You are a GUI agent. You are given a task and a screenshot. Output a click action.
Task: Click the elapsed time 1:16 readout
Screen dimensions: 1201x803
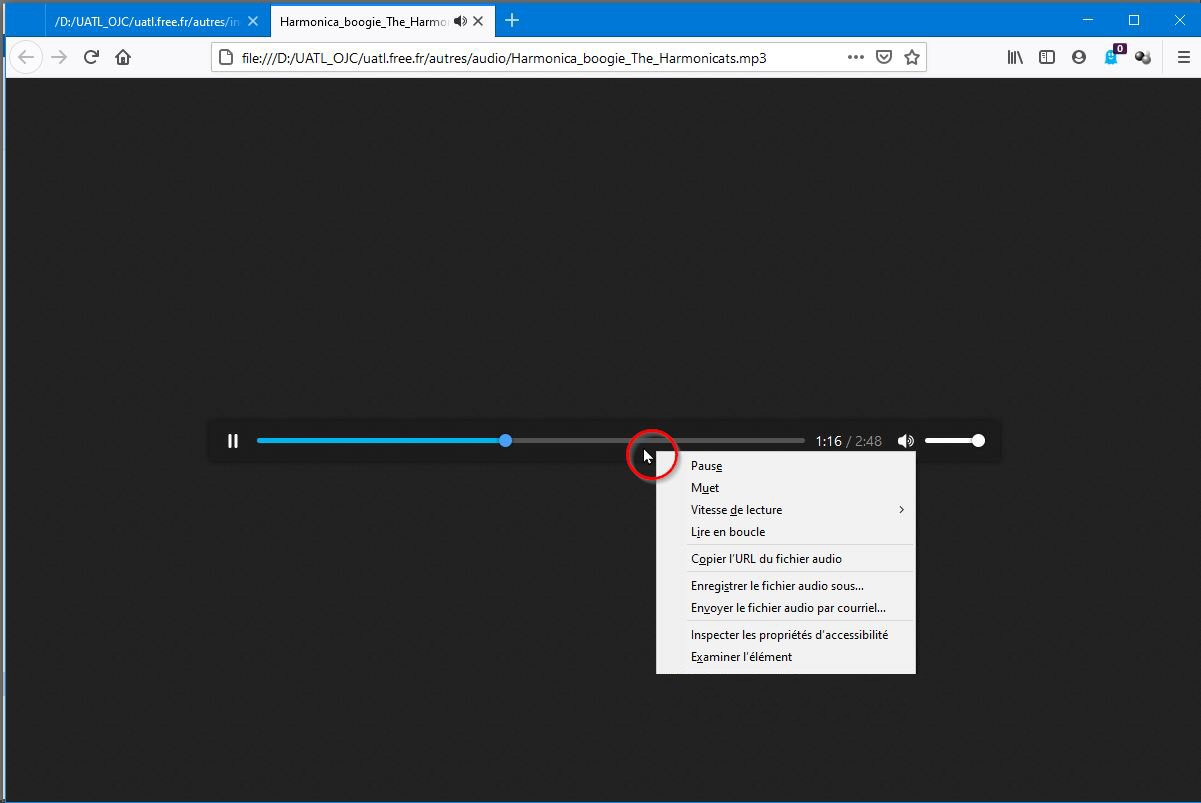click(828, 441)
